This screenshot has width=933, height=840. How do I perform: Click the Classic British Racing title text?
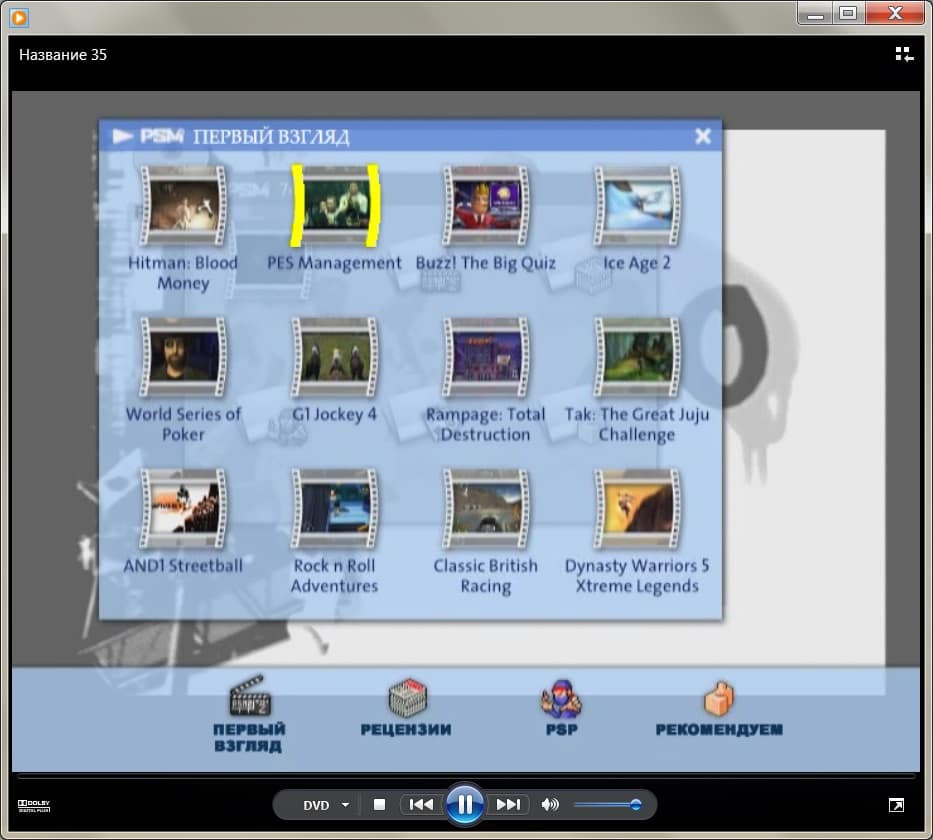[486, 575]
